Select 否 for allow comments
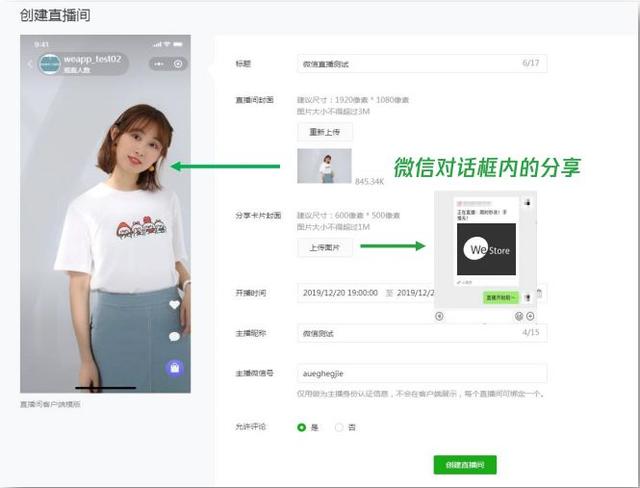 tap(339, 427)
